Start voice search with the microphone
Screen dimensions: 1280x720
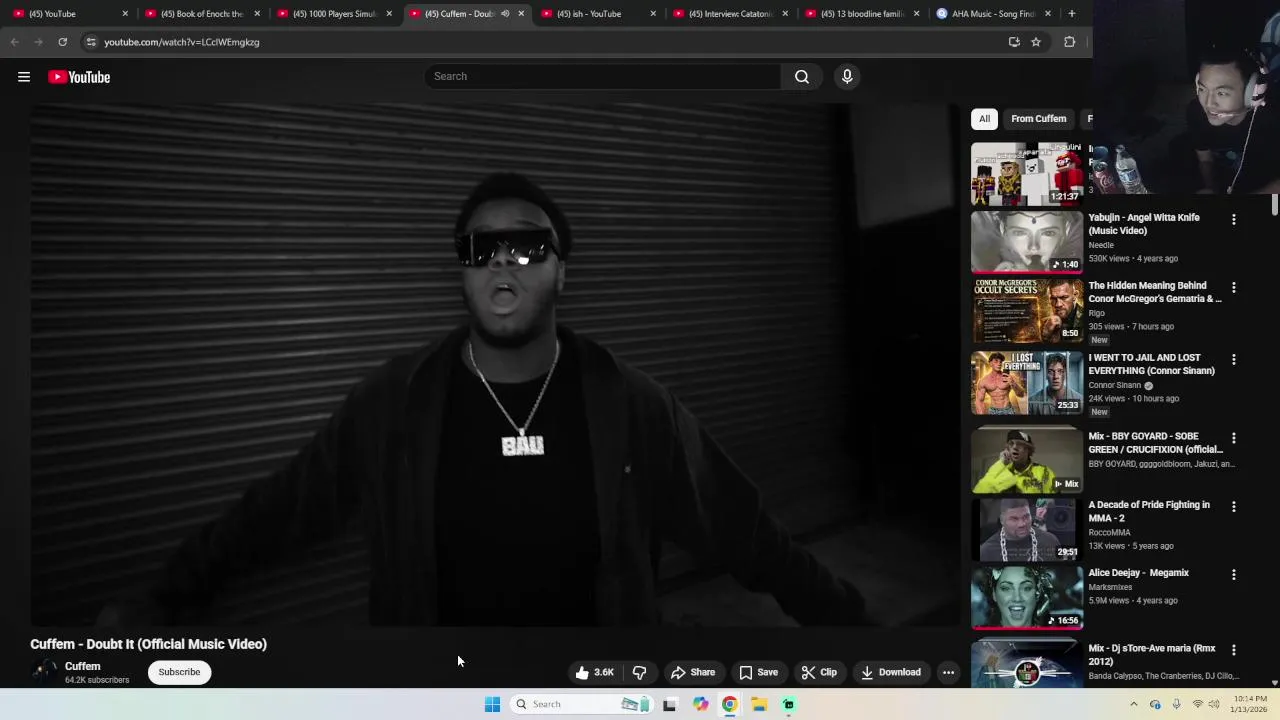click(847, 76)
